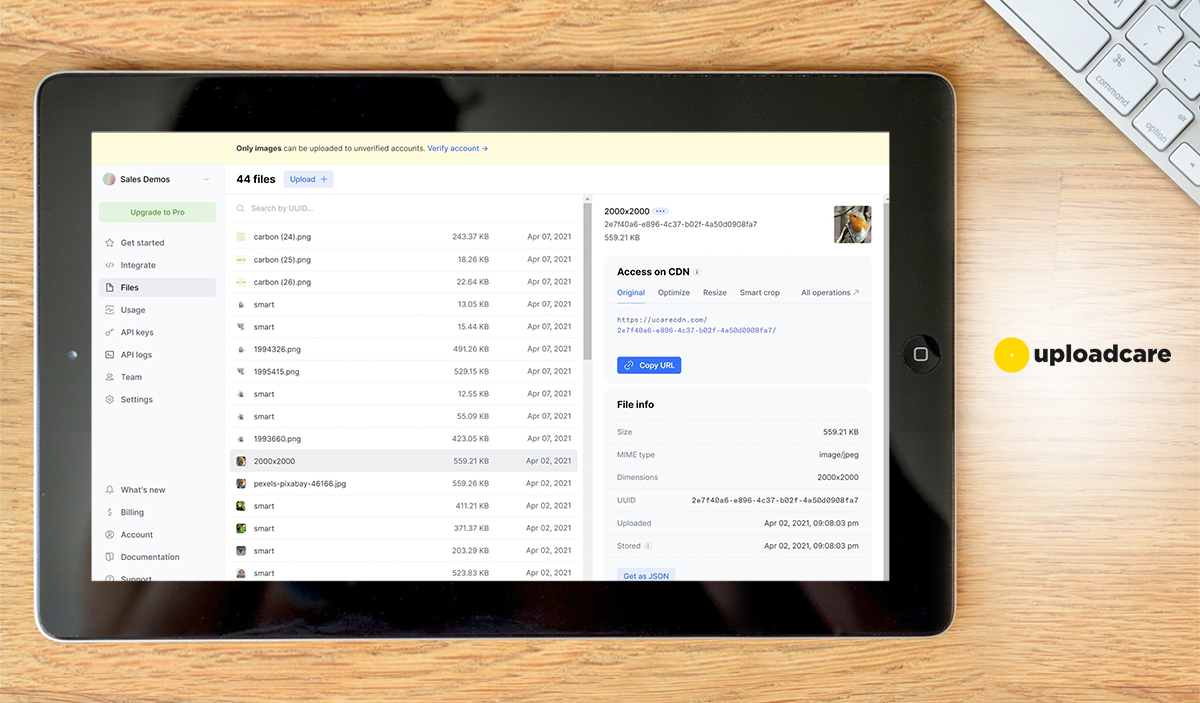Click the Upload button beside 44 files
This screenshot has width=1200, height=703.
point(308,180)
